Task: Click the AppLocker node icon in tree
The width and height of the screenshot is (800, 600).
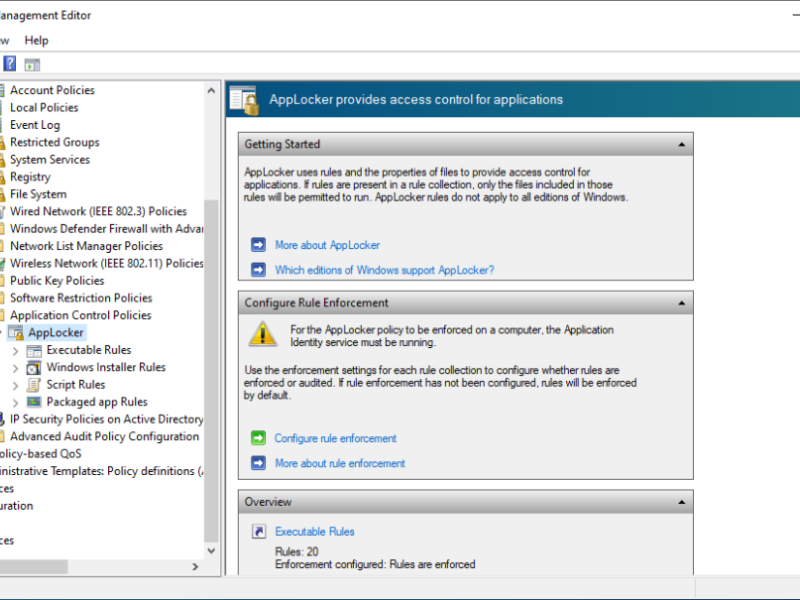Action: (16, 333)
